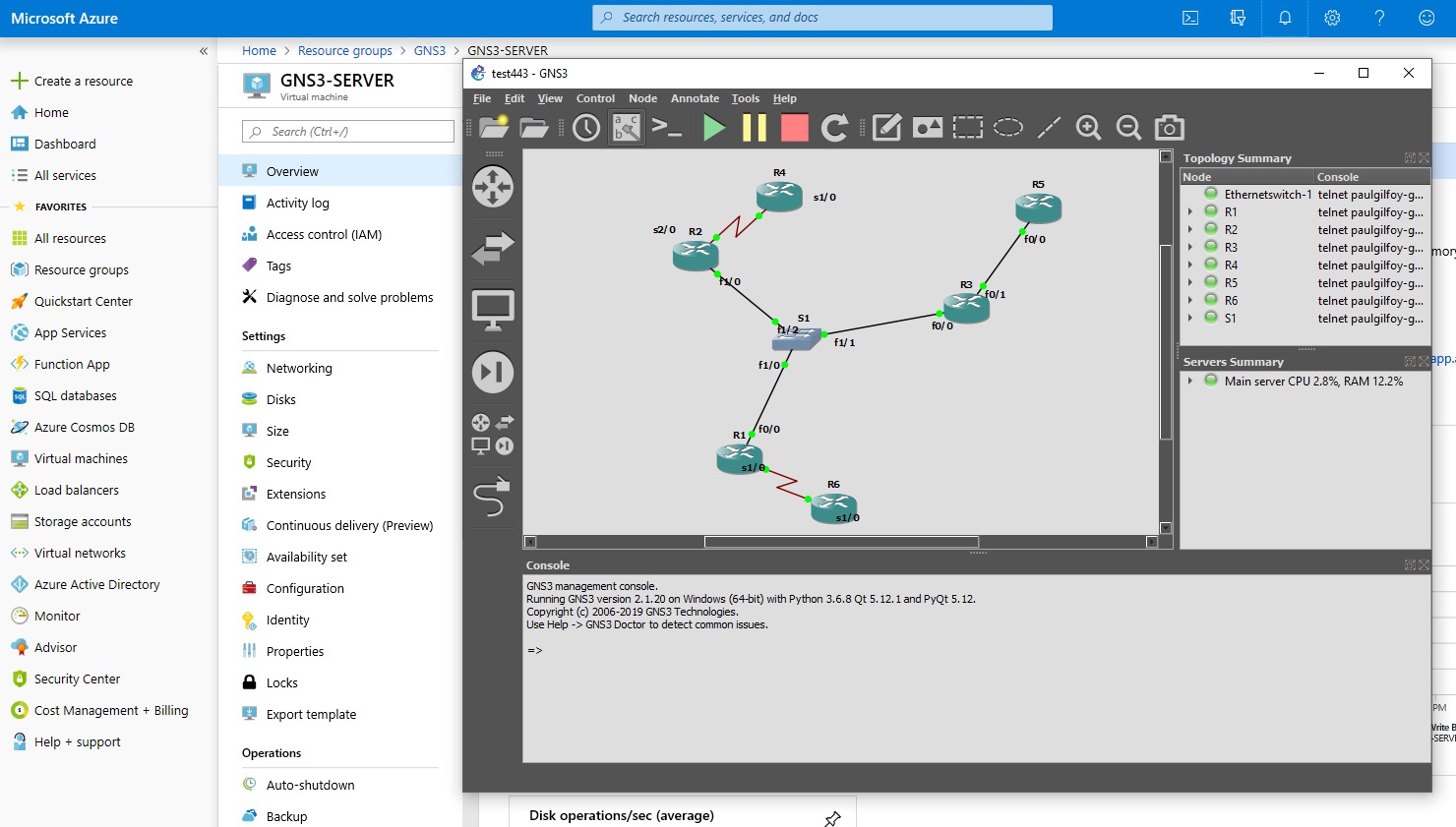This screenshot has width=1456, height=827.
Task: Toggle show interface labels button
Action: point(627,127)
